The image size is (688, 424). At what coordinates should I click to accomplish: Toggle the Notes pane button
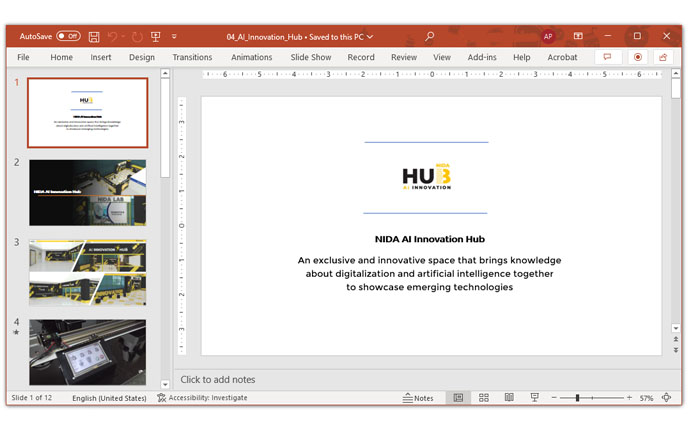click(x=418, y=398)
